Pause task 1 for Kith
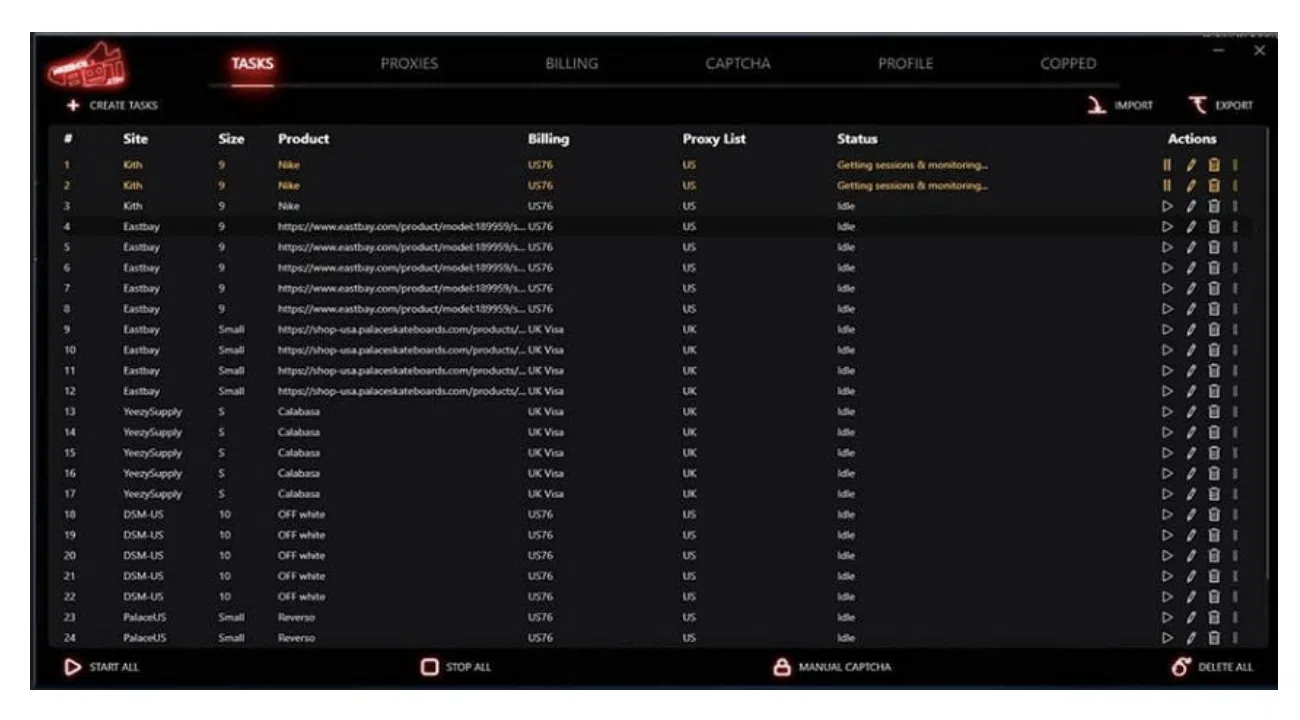The height and width of the screenshot is (720, 1300). pyautogui.click(x=1166, y=165)
